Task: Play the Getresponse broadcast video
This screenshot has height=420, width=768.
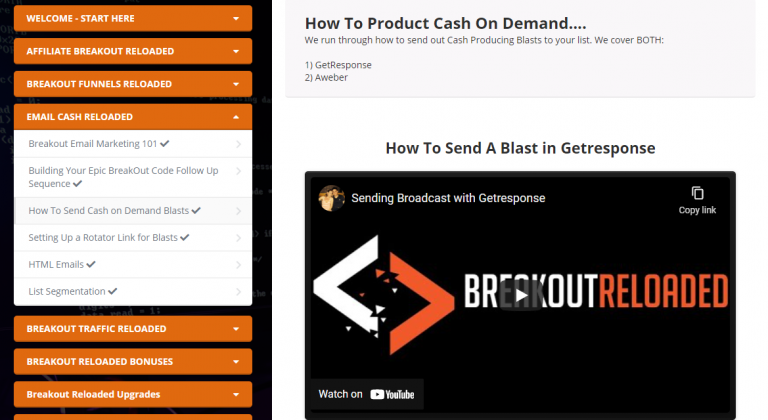Action: [521, 295]
